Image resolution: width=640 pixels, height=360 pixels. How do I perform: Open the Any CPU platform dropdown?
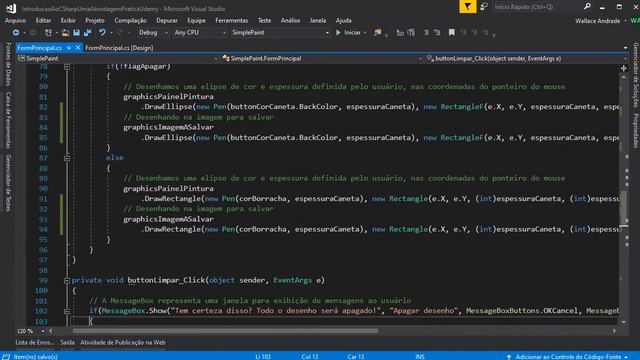pos(200,33)
